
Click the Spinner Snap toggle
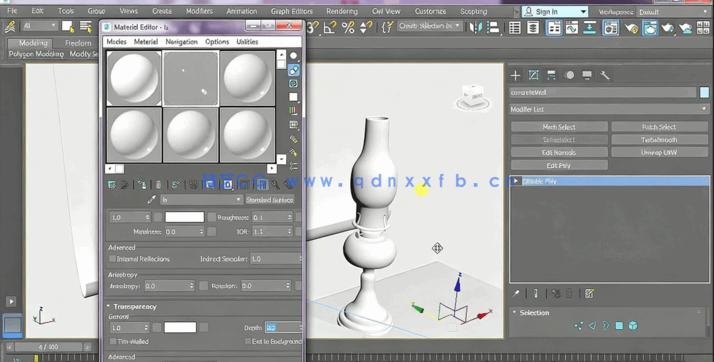tap(366, 28)
